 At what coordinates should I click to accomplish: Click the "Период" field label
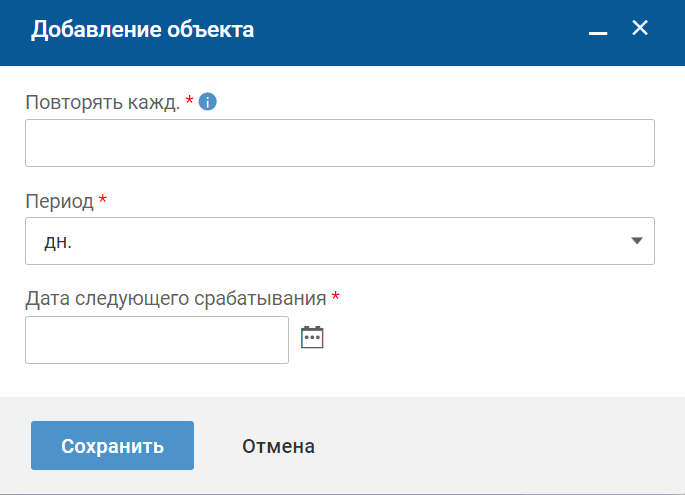(59, 201)
